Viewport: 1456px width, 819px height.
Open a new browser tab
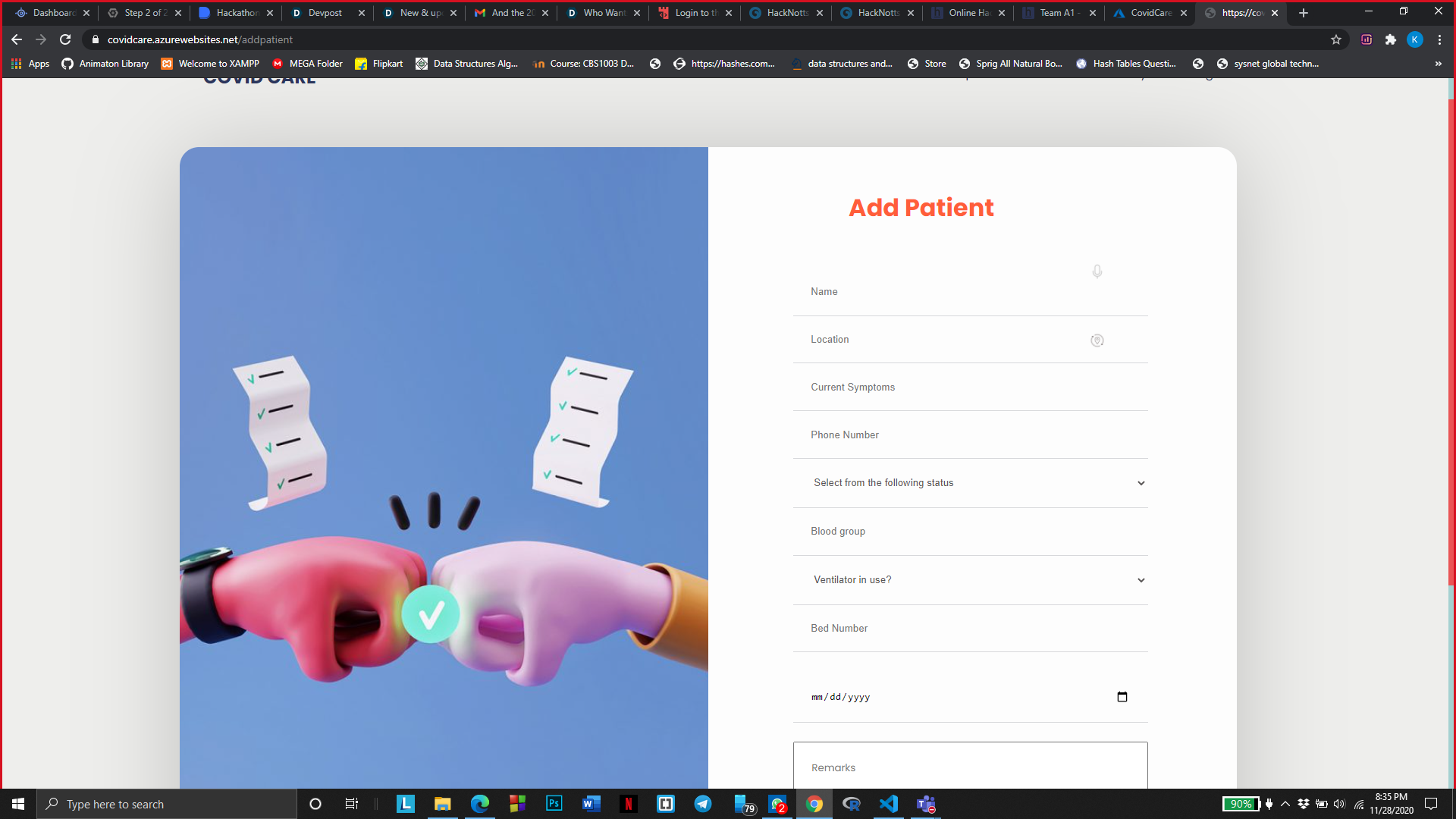(1304, 13)
